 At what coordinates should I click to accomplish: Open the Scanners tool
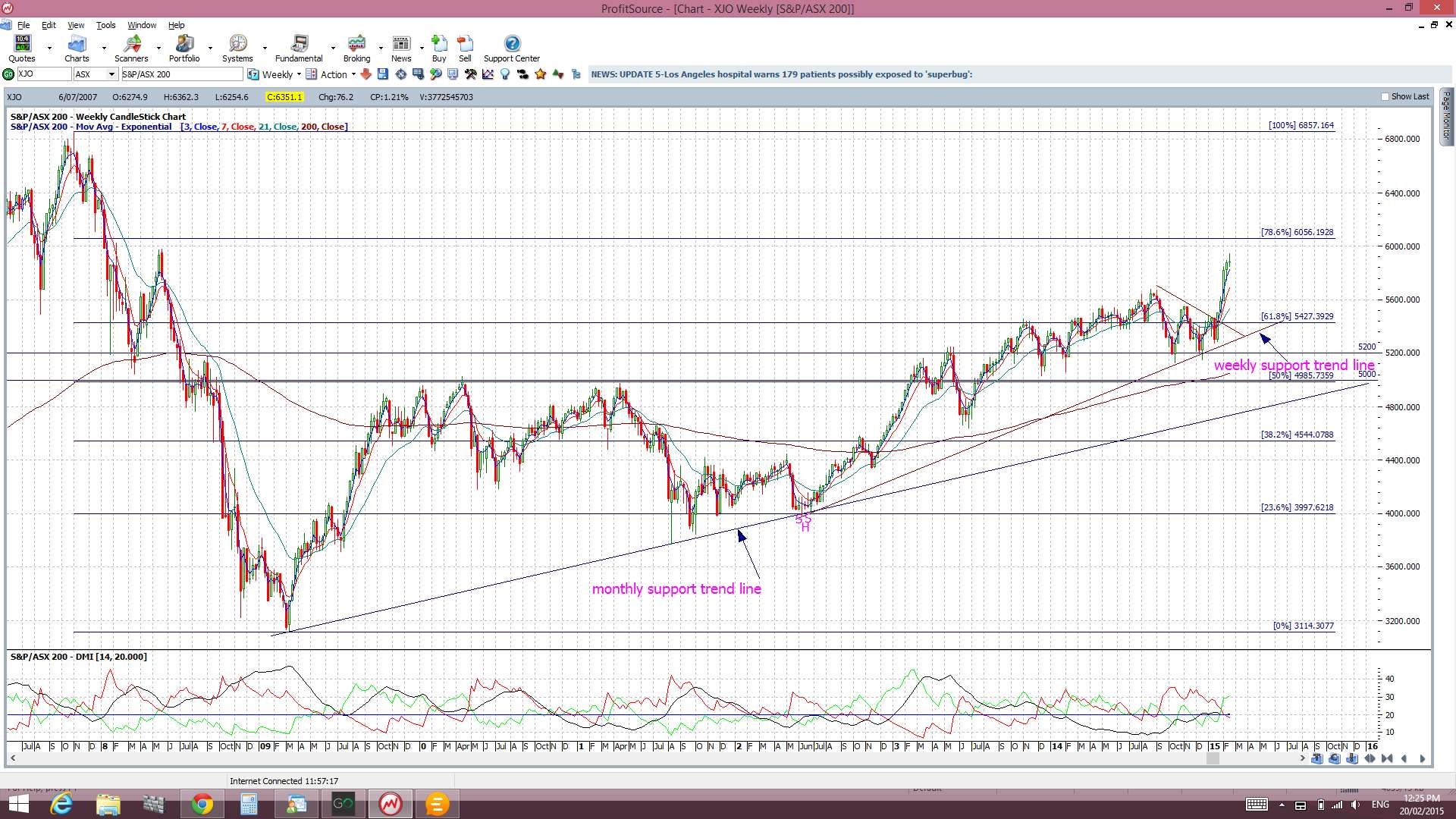(132, 43)
